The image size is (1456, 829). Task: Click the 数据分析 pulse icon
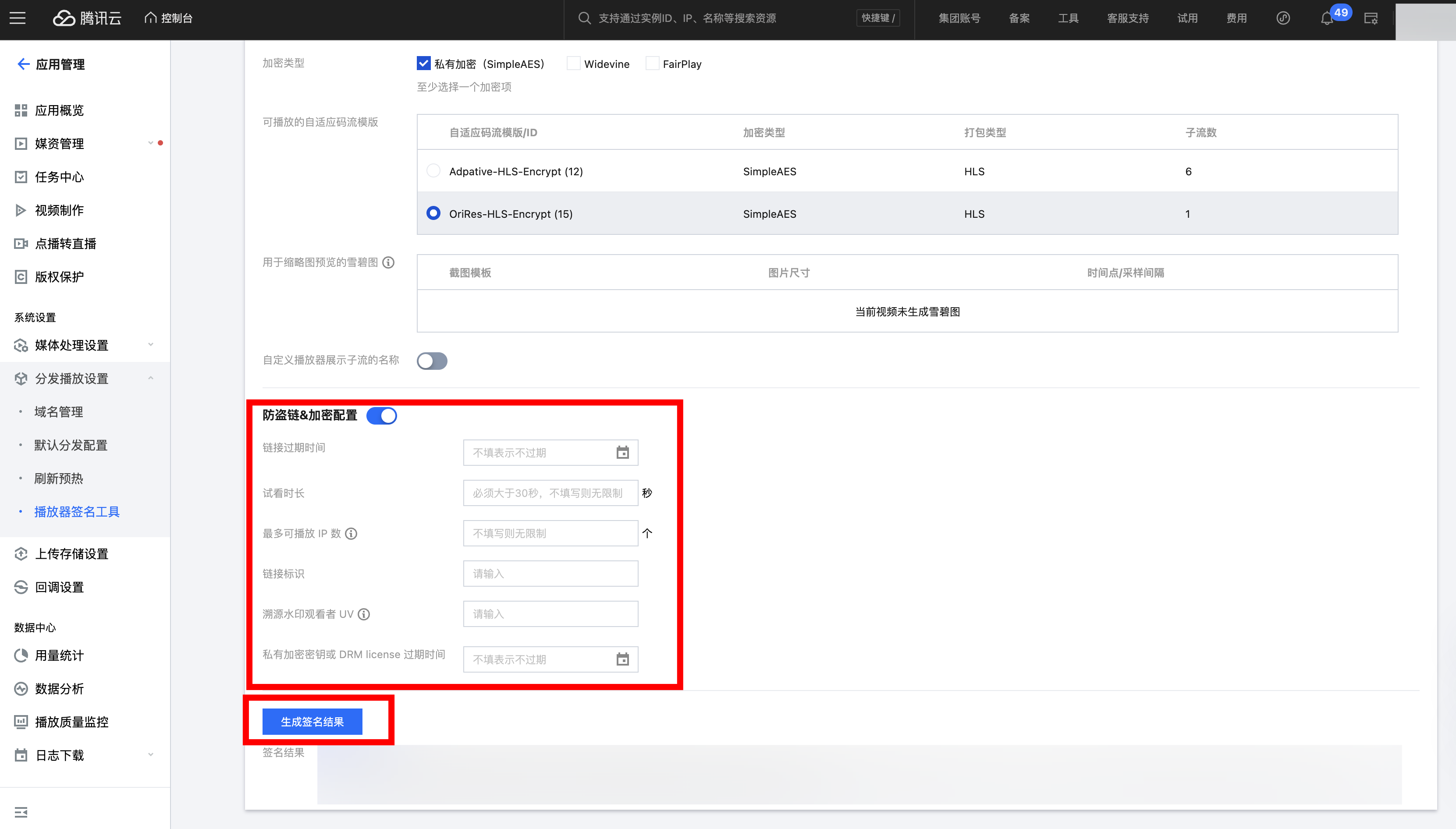click(21, 689)
